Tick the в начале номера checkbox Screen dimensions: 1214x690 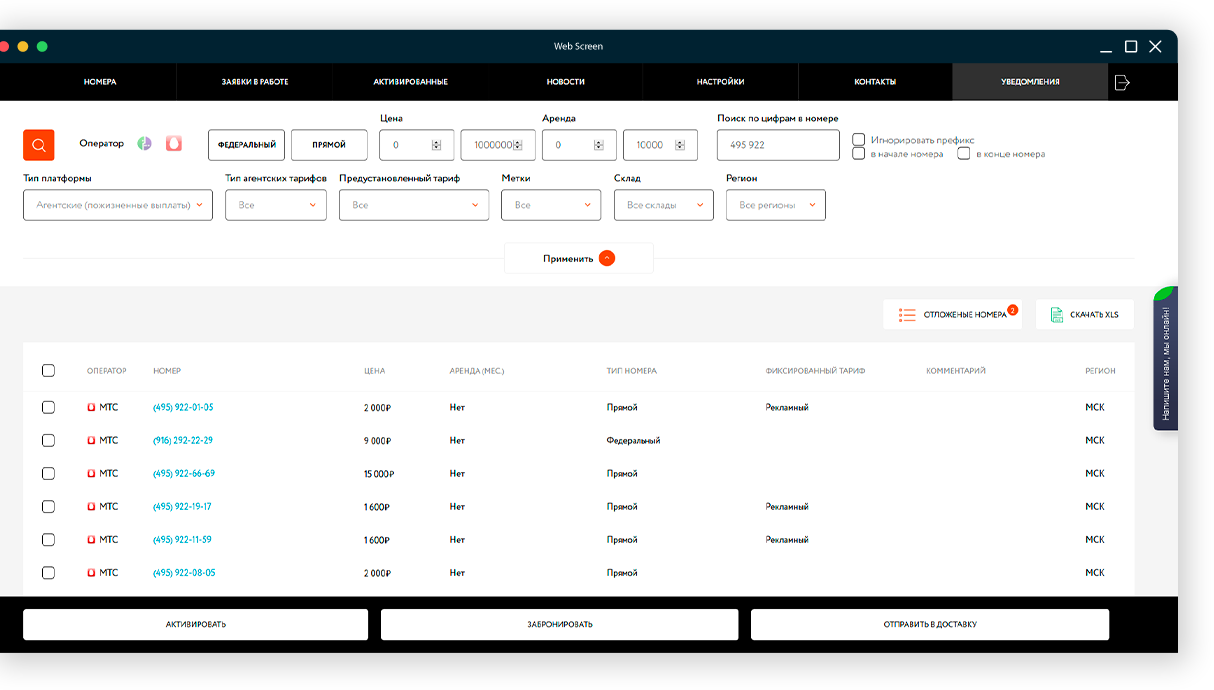tap(858, 154)
